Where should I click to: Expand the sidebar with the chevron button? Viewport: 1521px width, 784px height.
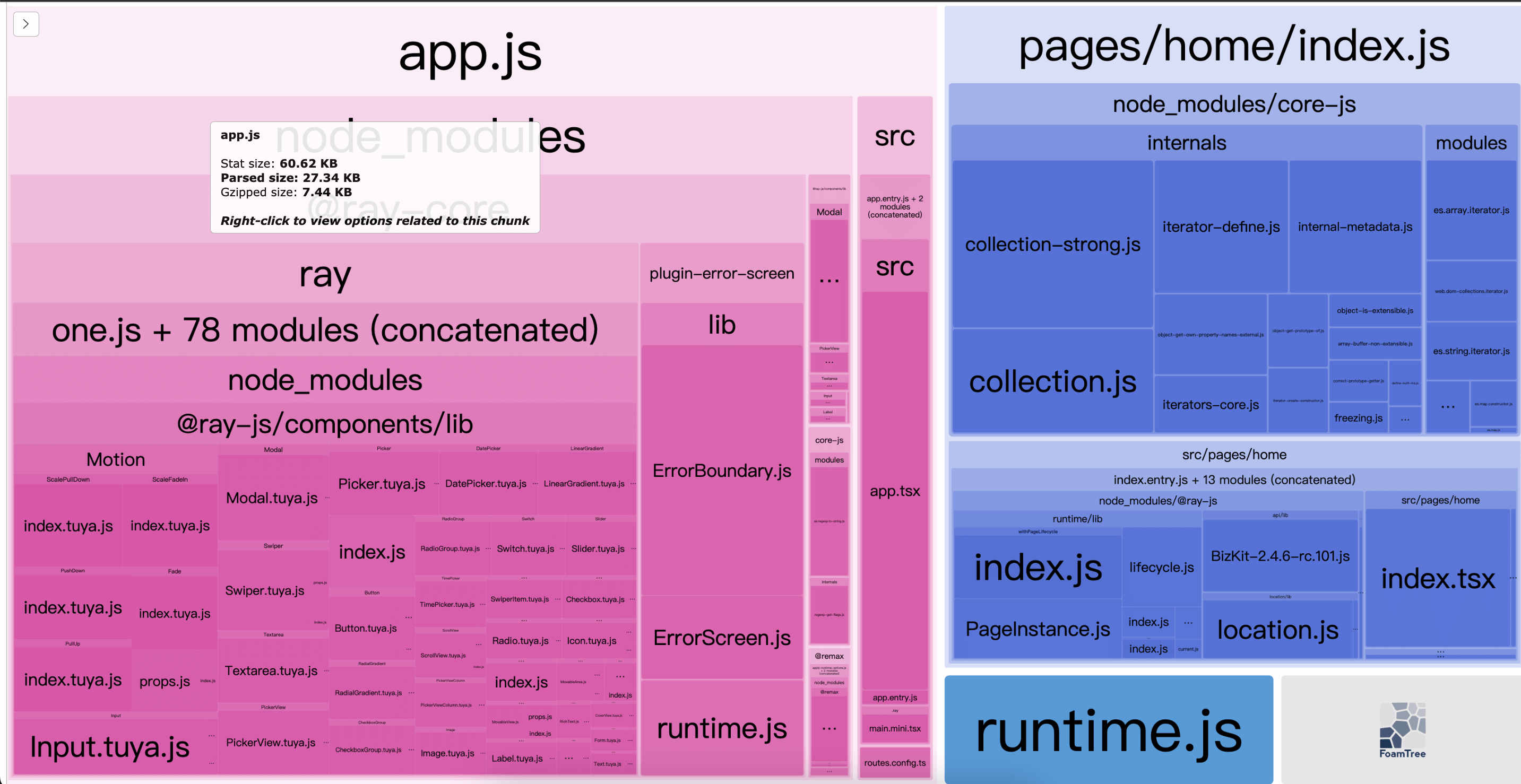tap(26, 24)
